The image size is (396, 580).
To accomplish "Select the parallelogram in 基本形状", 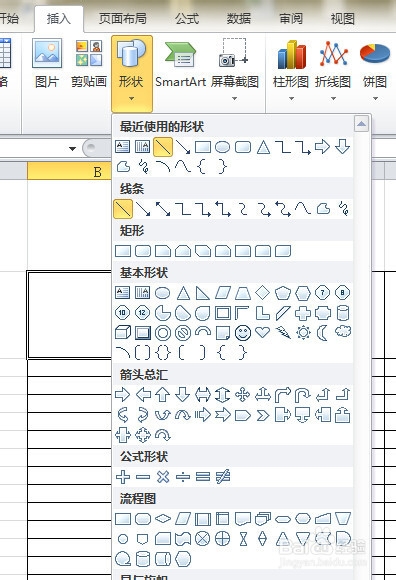I will pos(223,293).
